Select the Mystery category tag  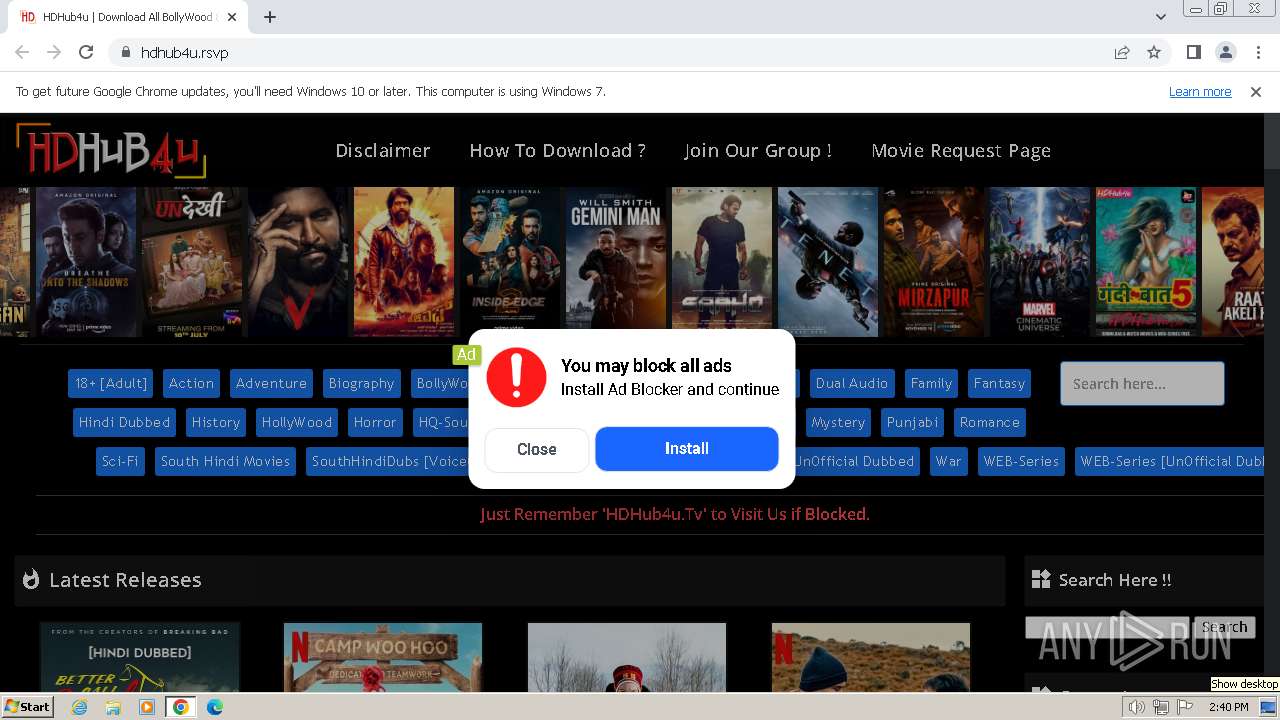pyautogui.click(x=838, y=422)
